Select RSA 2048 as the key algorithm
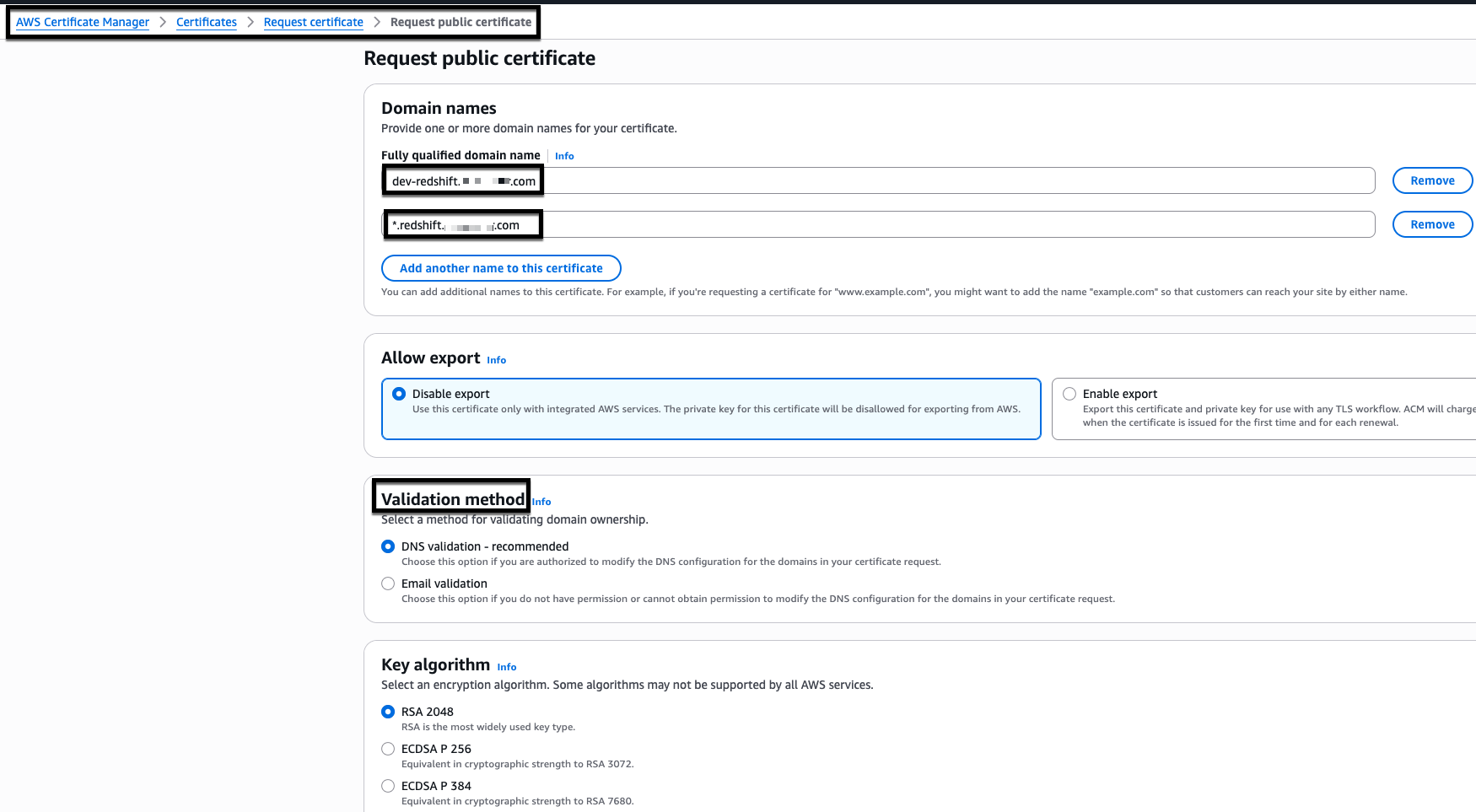The height and width of the screenshot is (812, 1476). tap(387, 712)
